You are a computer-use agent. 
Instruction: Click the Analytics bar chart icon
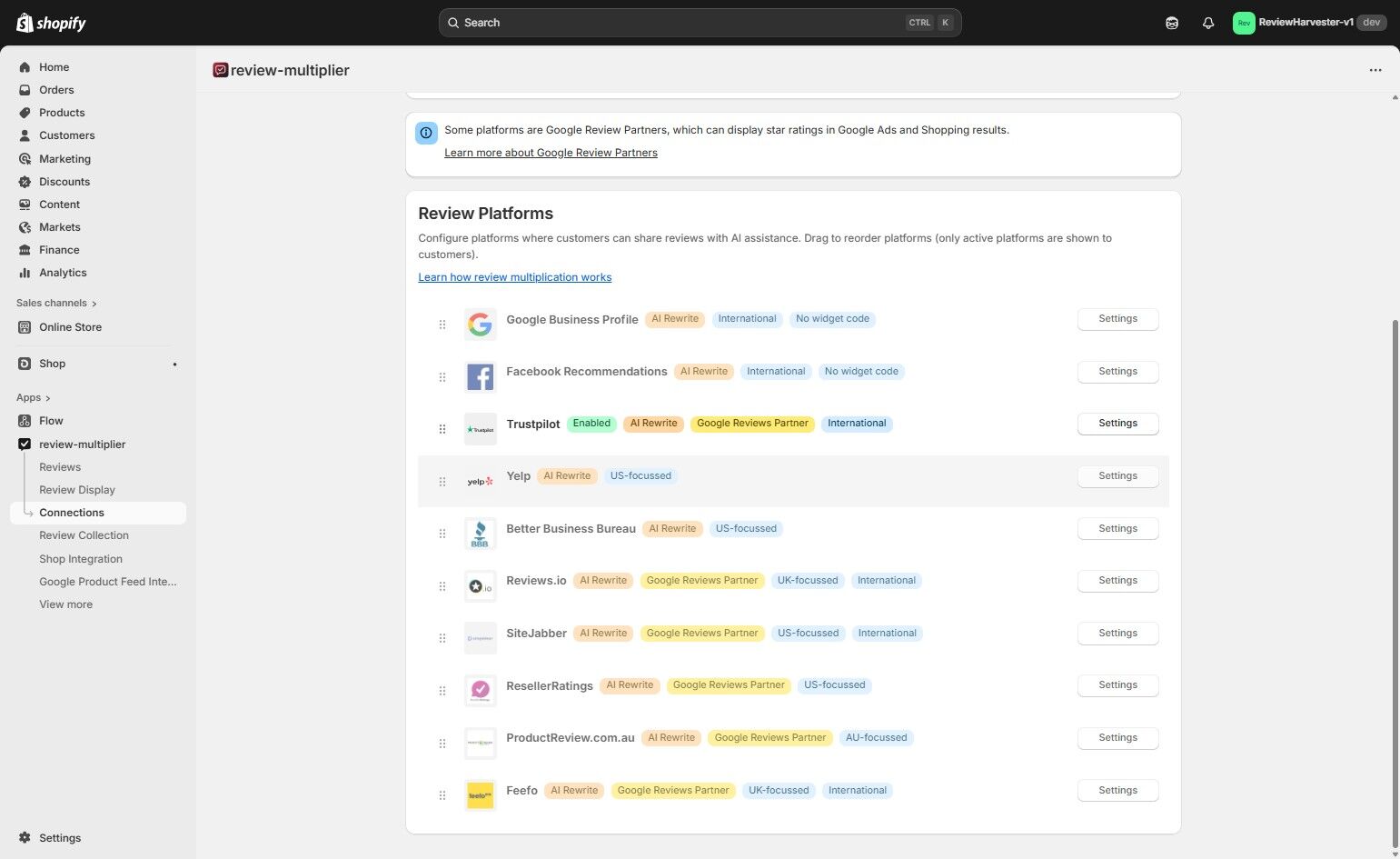point(25,273)
